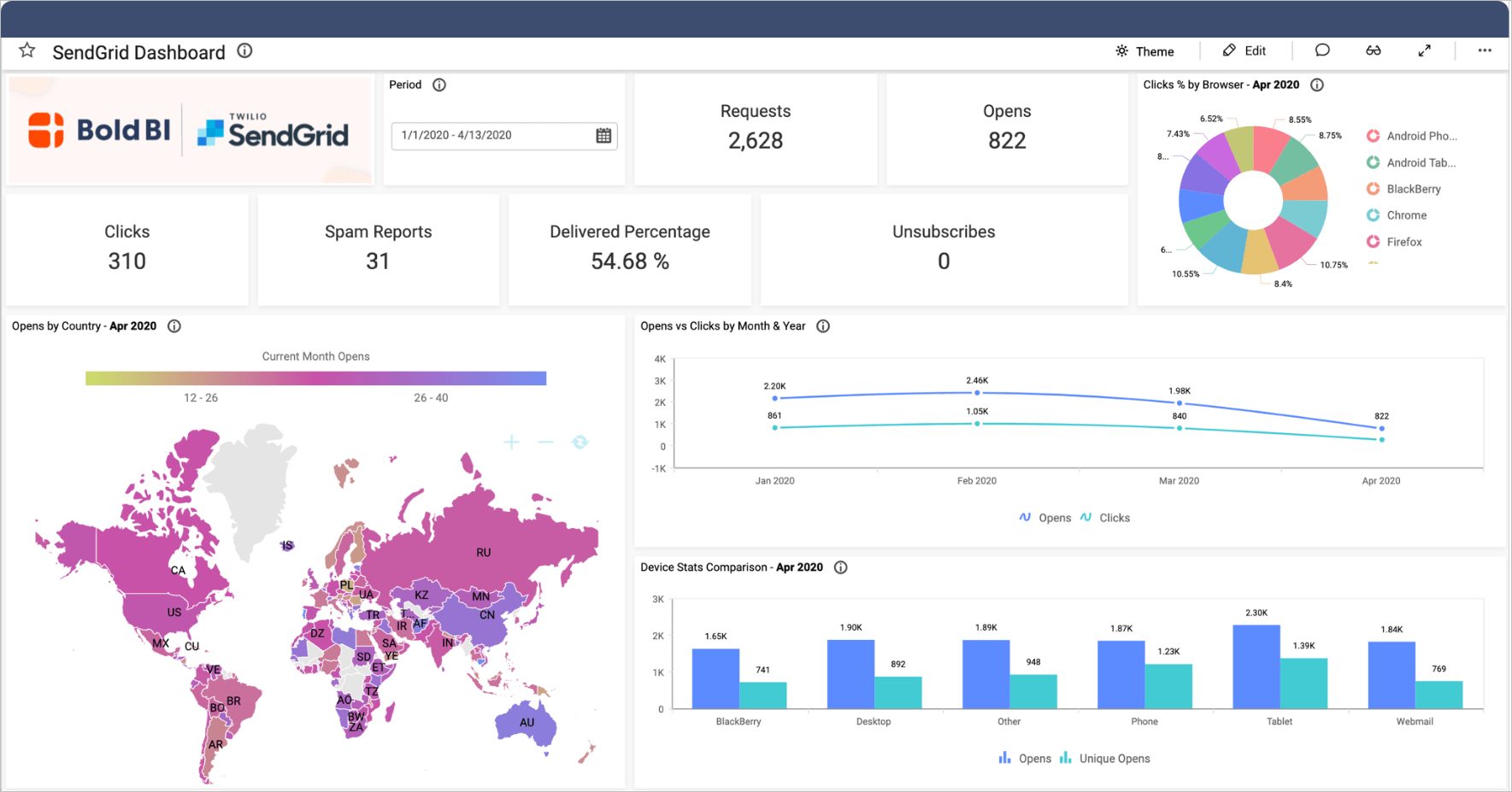This screenshot has height=792, width=1512.
Task: Click the Twilio SendGrid logo
Action: [273, 130]
